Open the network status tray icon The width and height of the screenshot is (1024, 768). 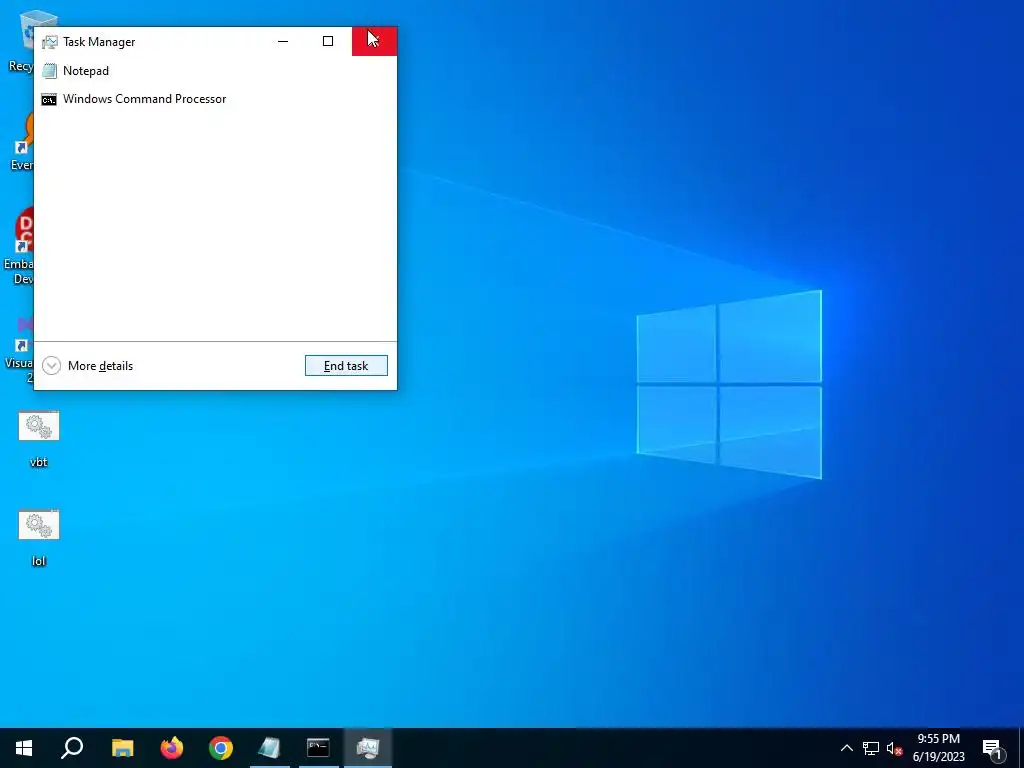[871, 748]
